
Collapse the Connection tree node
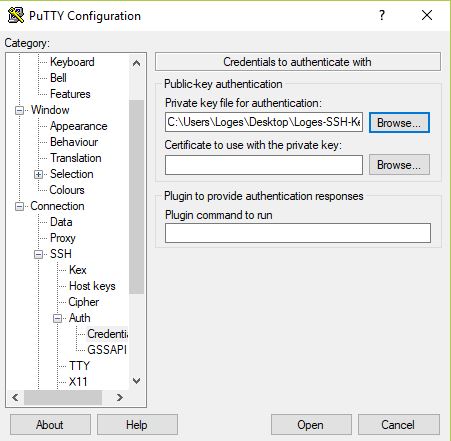pos(20,207)
